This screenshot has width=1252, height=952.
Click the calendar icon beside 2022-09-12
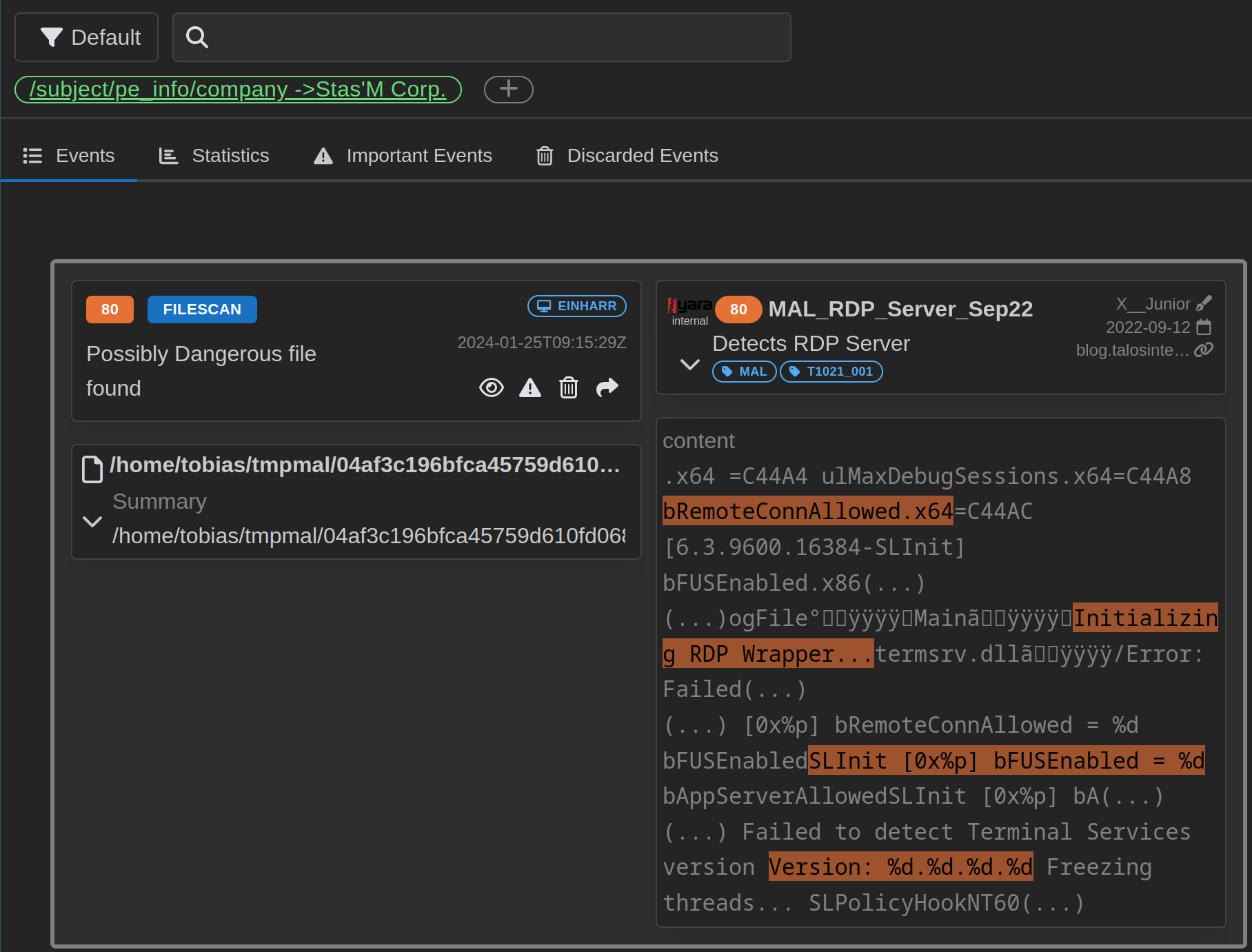tap(1204, 327)
